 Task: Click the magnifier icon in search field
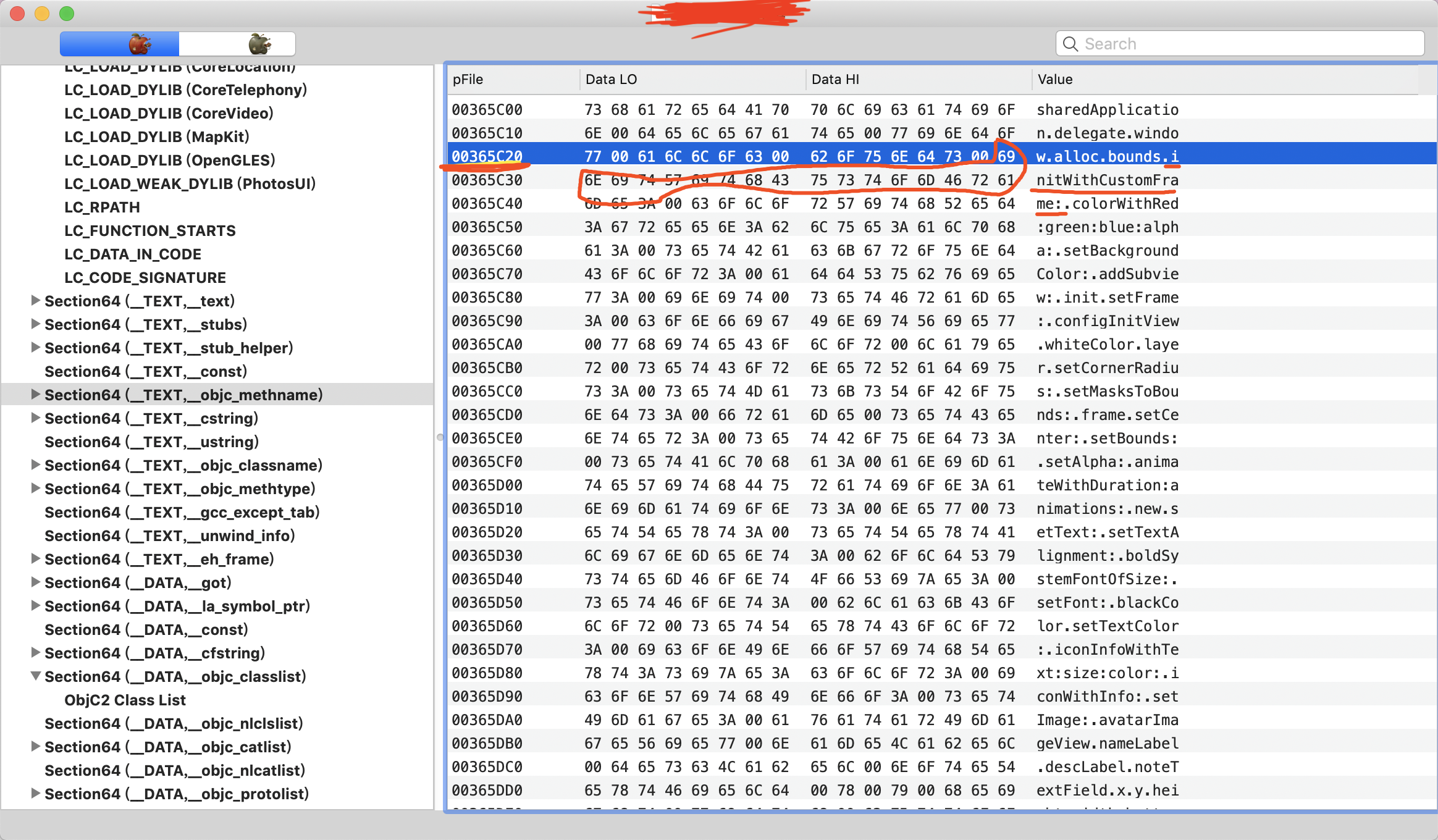[1070, 44]
